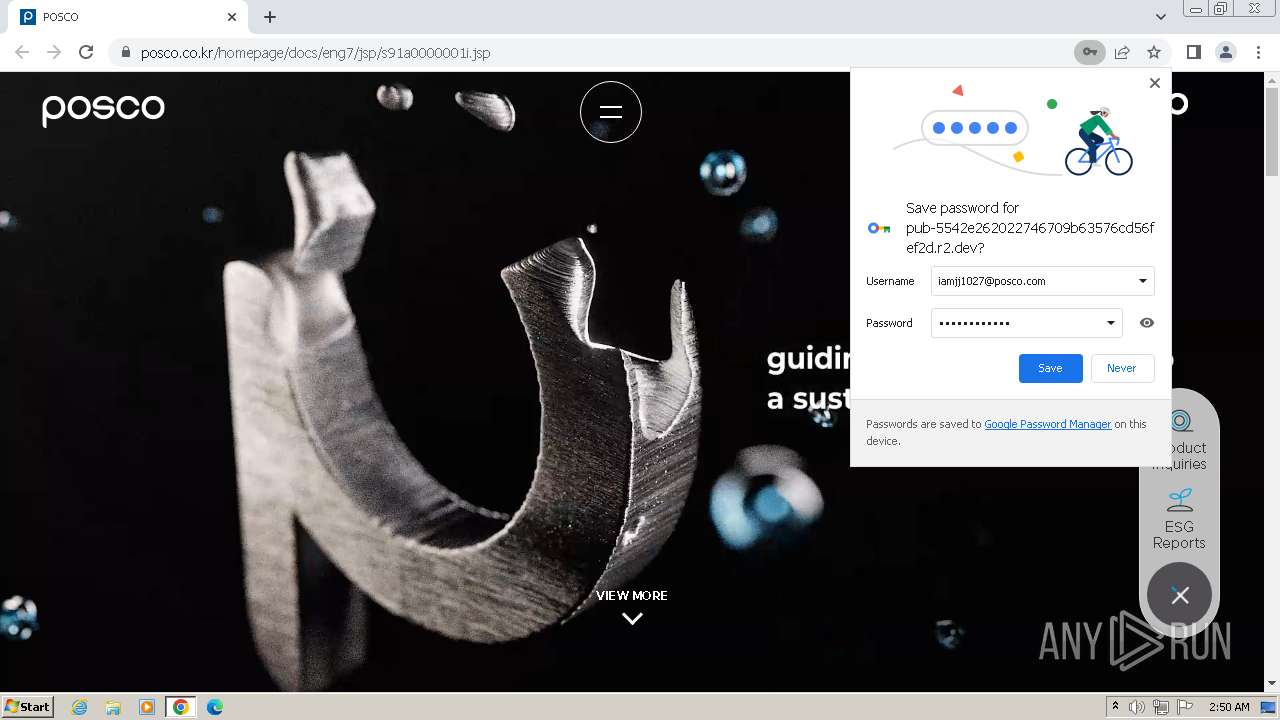Choose Never for saving password
1280x720 pixels.
(x=1122, y=368)
